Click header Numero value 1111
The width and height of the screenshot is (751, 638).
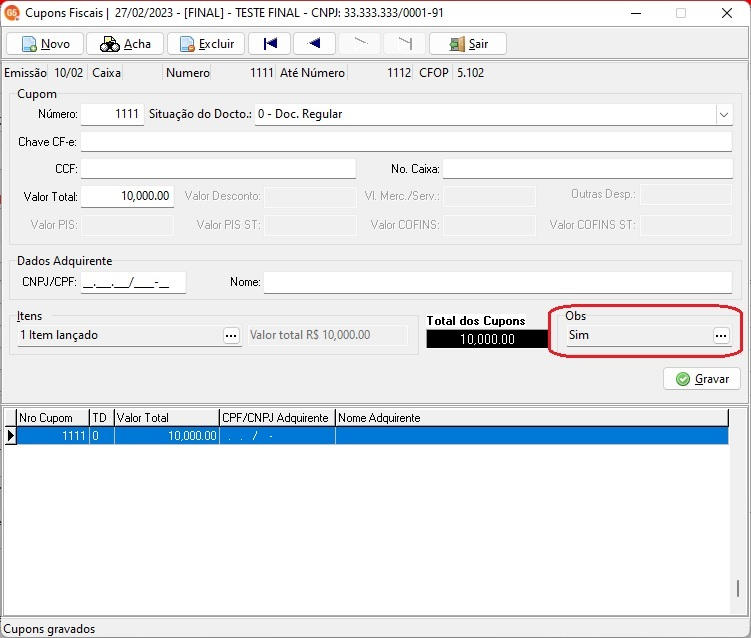[x=262, y=73]
